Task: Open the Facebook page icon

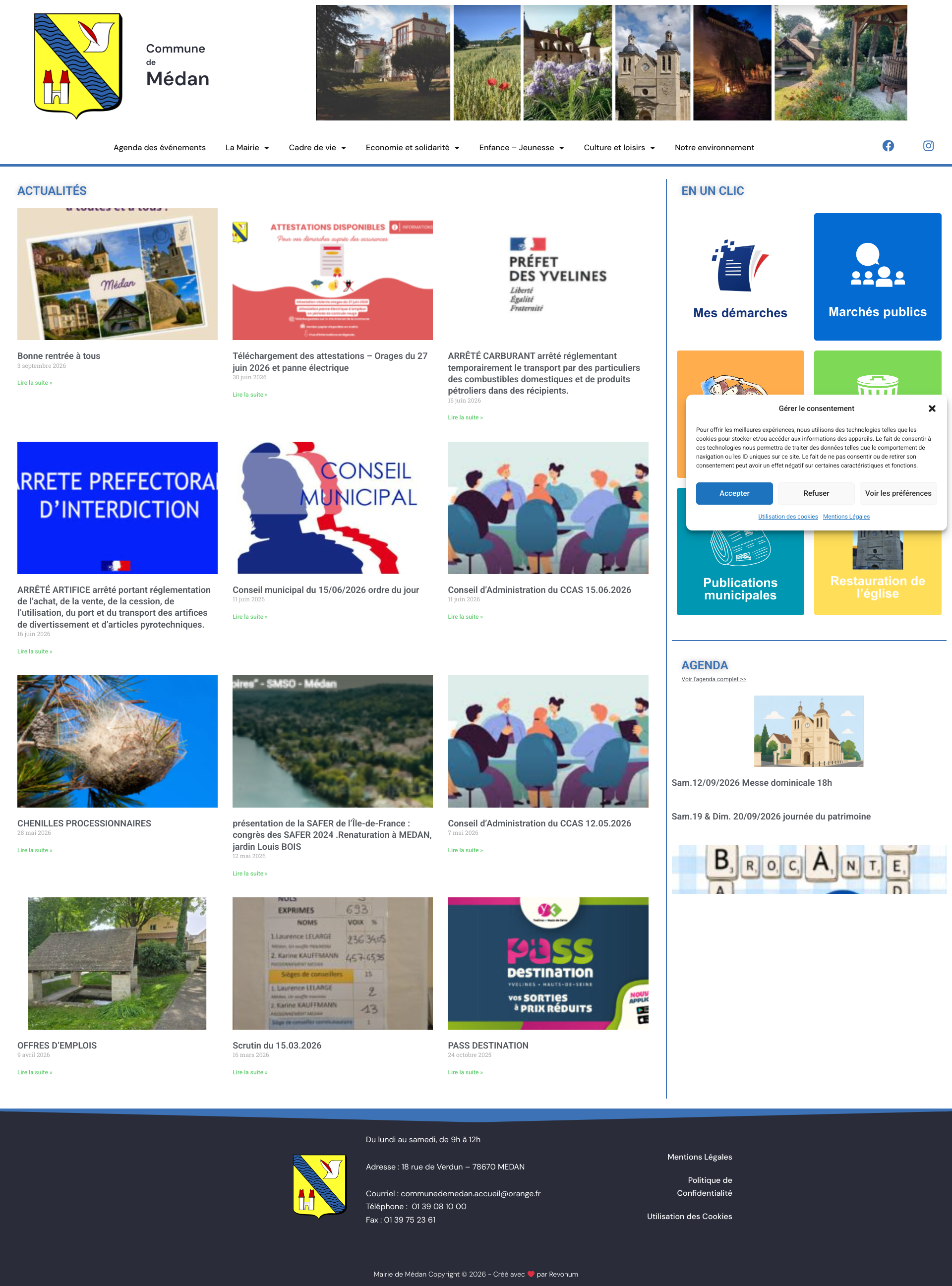Action: (888, 146)
